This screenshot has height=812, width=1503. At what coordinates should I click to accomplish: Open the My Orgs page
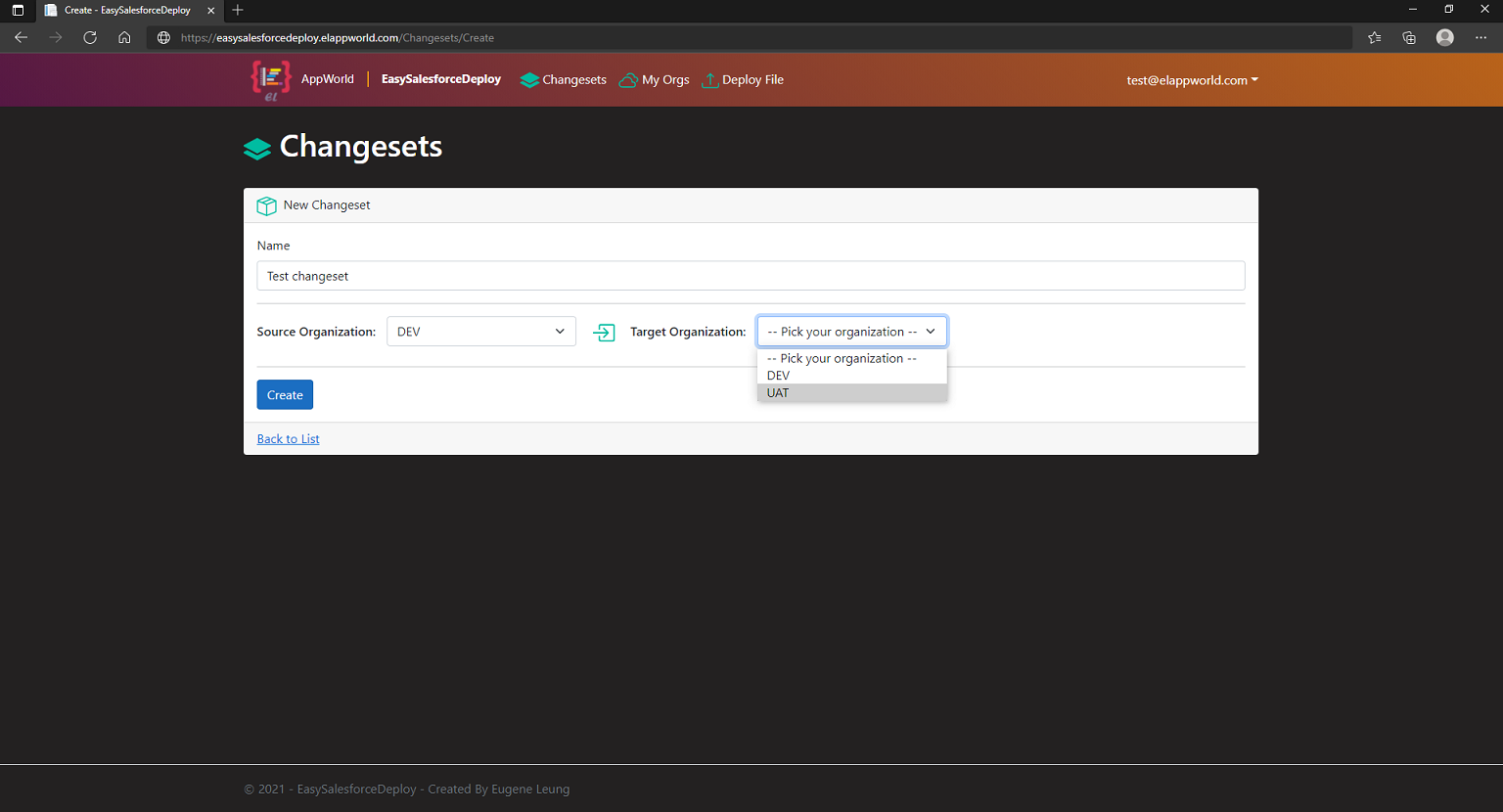655,80
